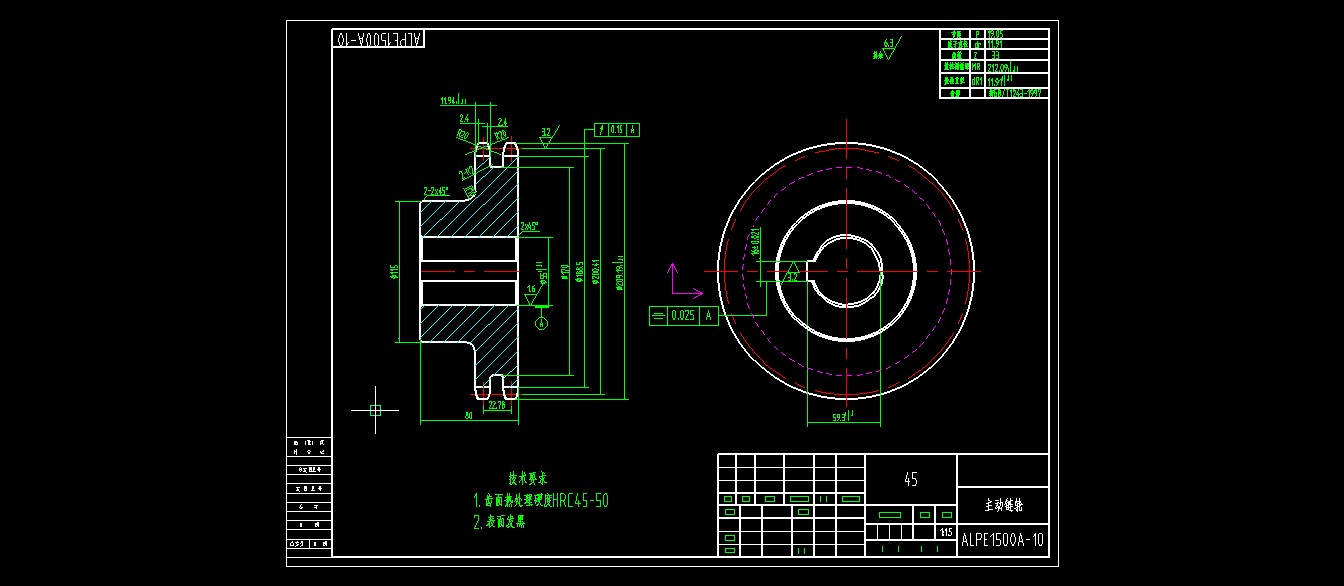The image size is (1344, 586).
Task: Select the φ115 hub diameter dimension
Action: (395, 271)
